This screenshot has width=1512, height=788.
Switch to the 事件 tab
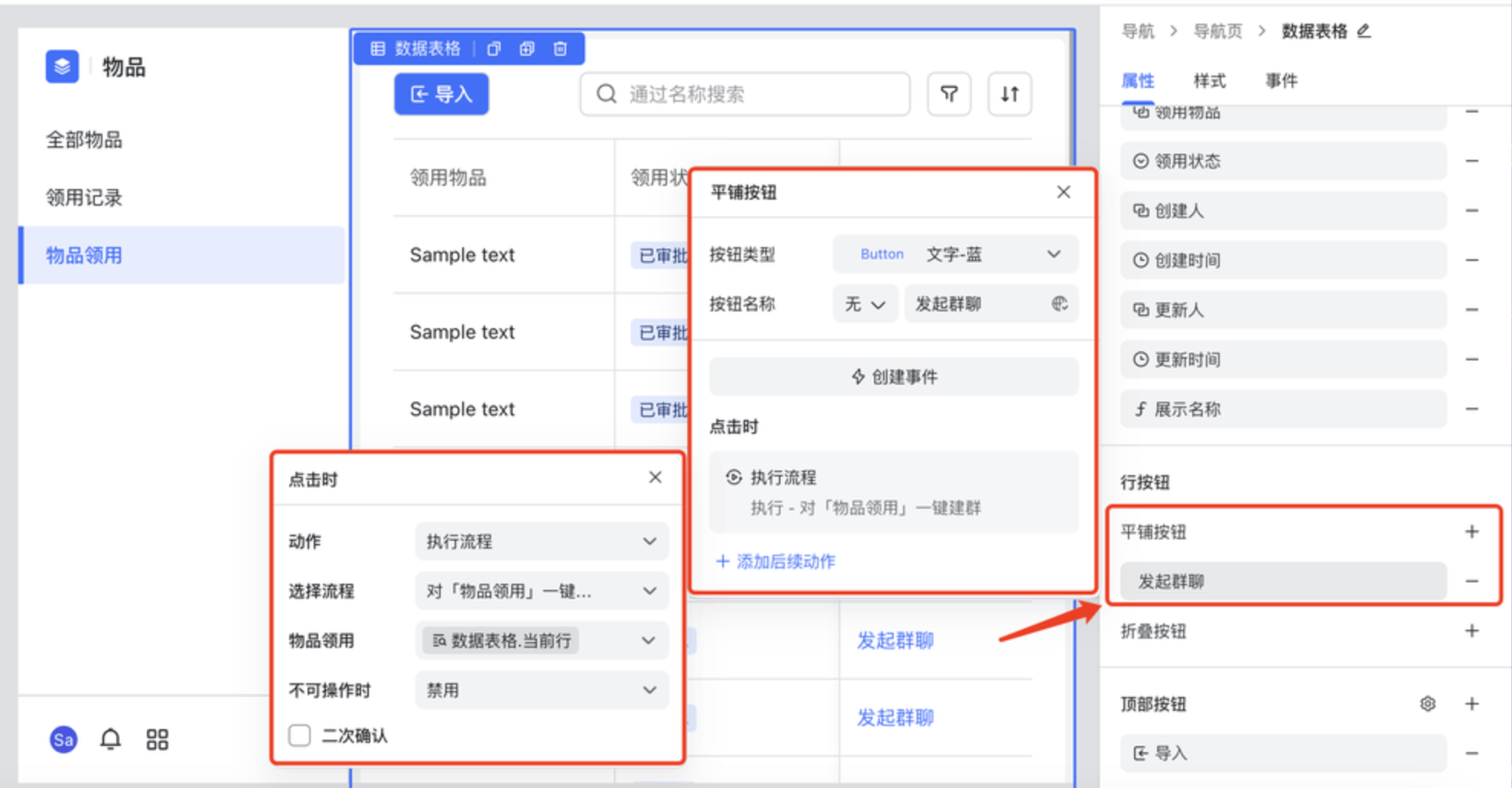(1282, 81)
